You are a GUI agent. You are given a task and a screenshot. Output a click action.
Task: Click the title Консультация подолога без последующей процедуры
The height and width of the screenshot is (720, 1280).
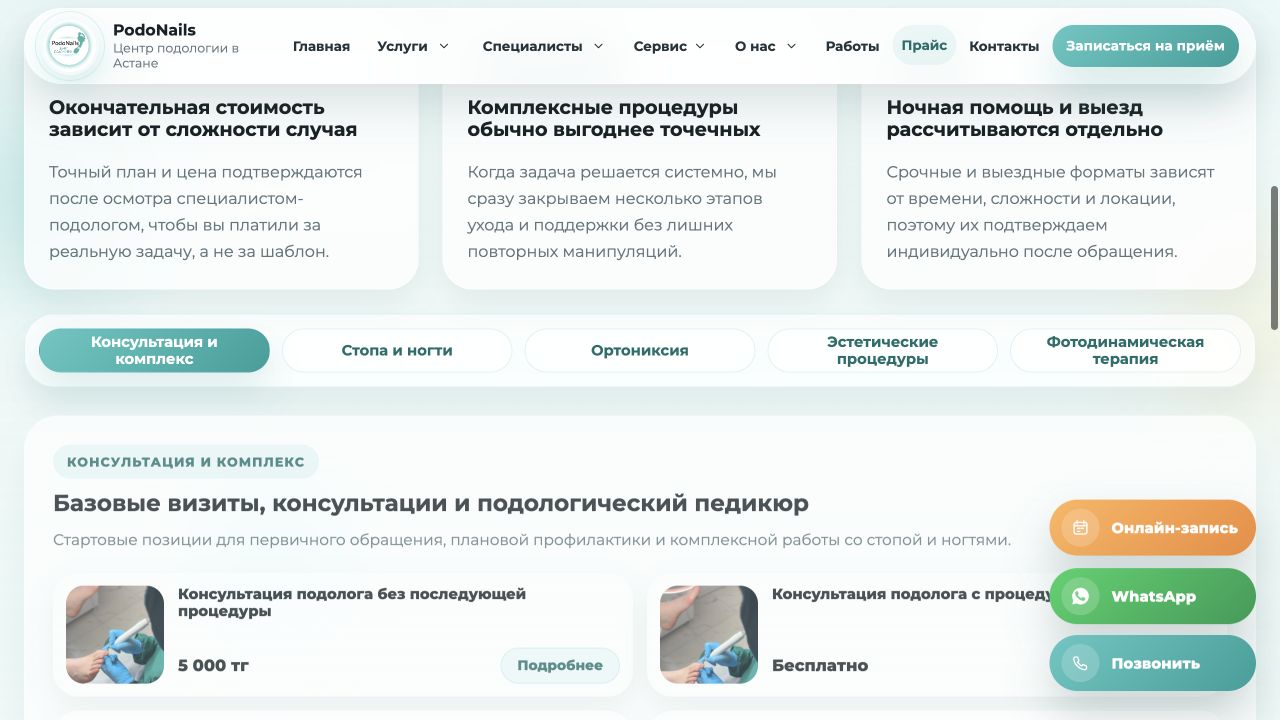click(352, 602)
